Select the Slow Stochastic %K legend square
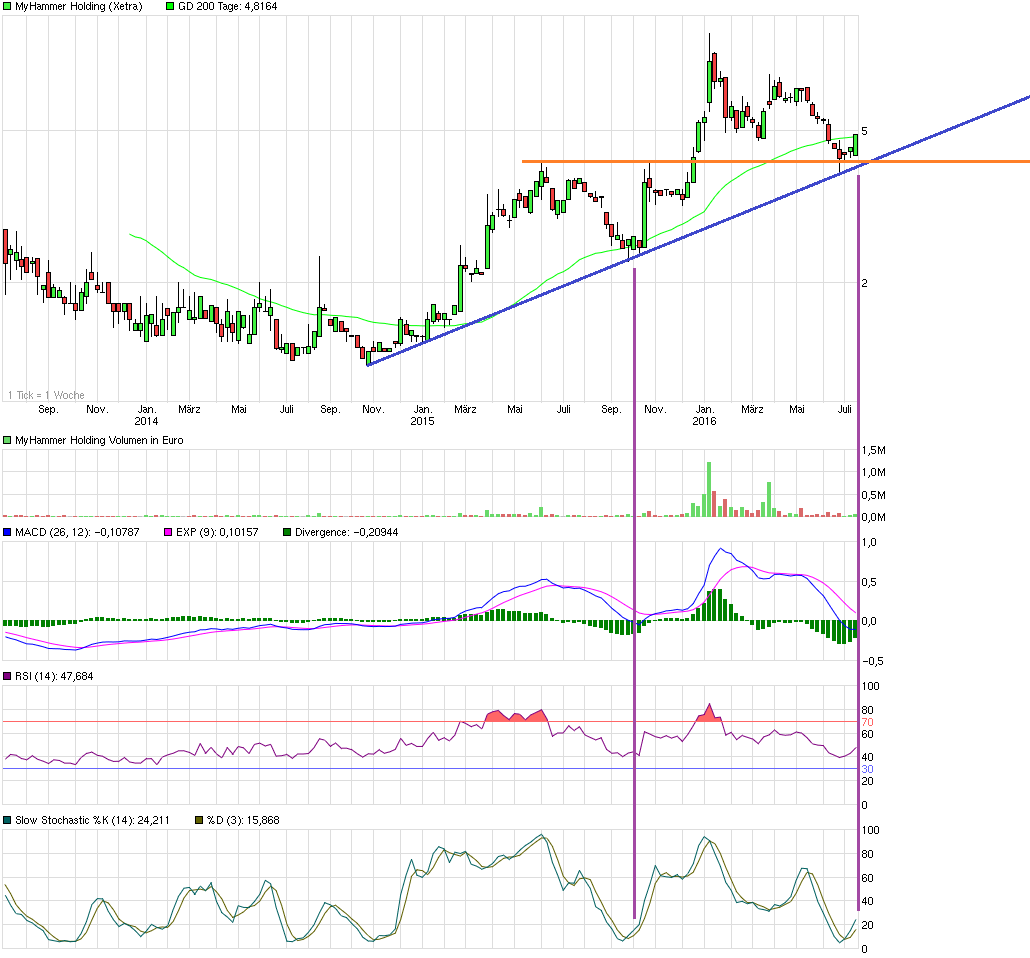1030x958 pixels. pos(7,820)
